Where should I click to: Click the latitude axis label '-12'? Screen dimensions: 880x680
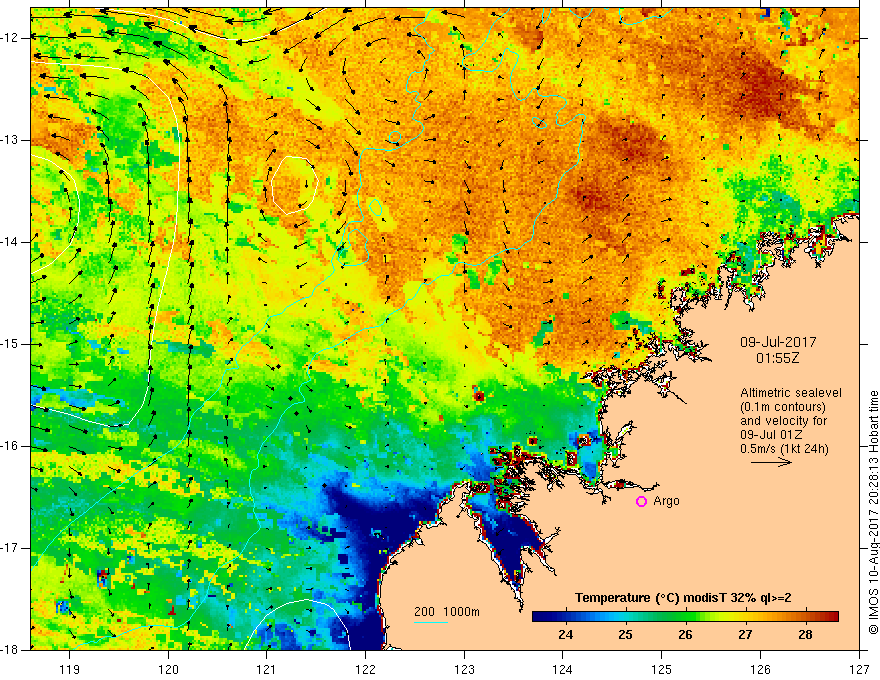10,38
